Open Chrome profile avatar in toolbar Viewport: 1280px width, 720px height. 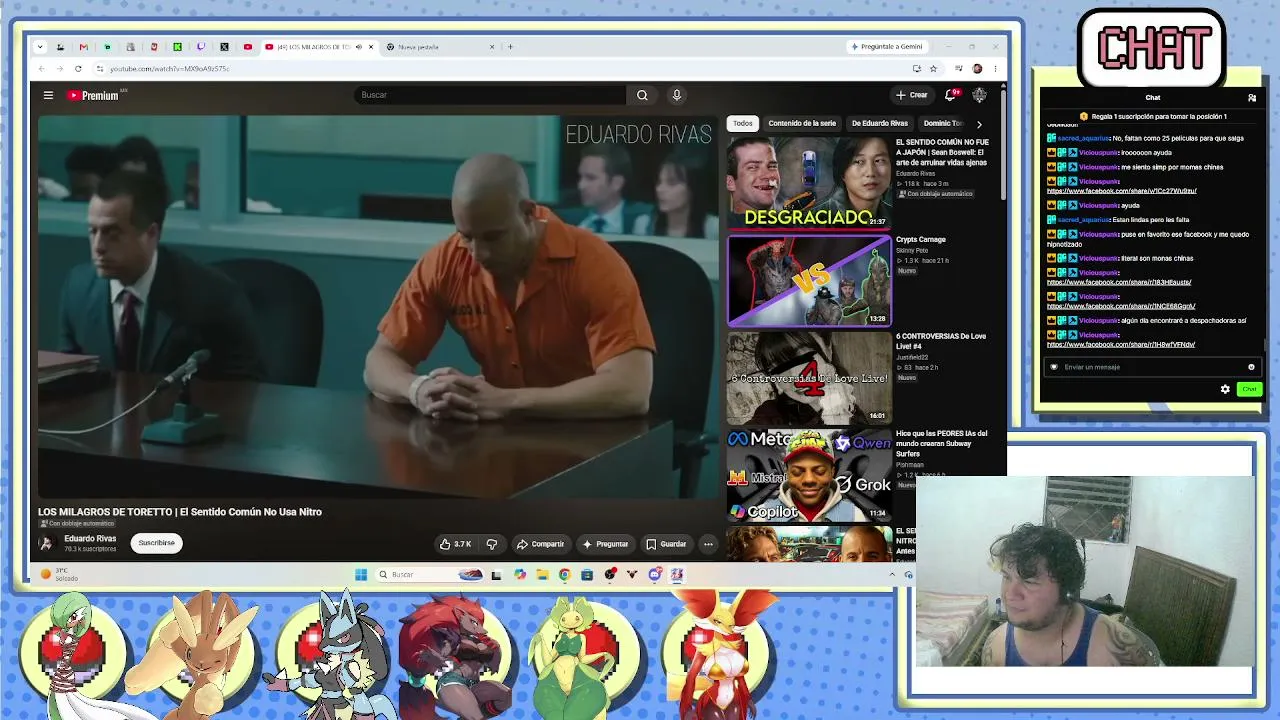click(977, 69)
